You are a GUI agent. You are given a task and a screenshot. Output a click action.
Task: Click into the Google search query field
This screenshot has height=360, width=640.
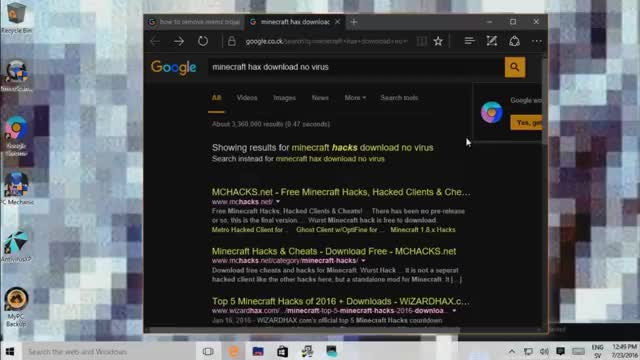(x=356, y=67)
